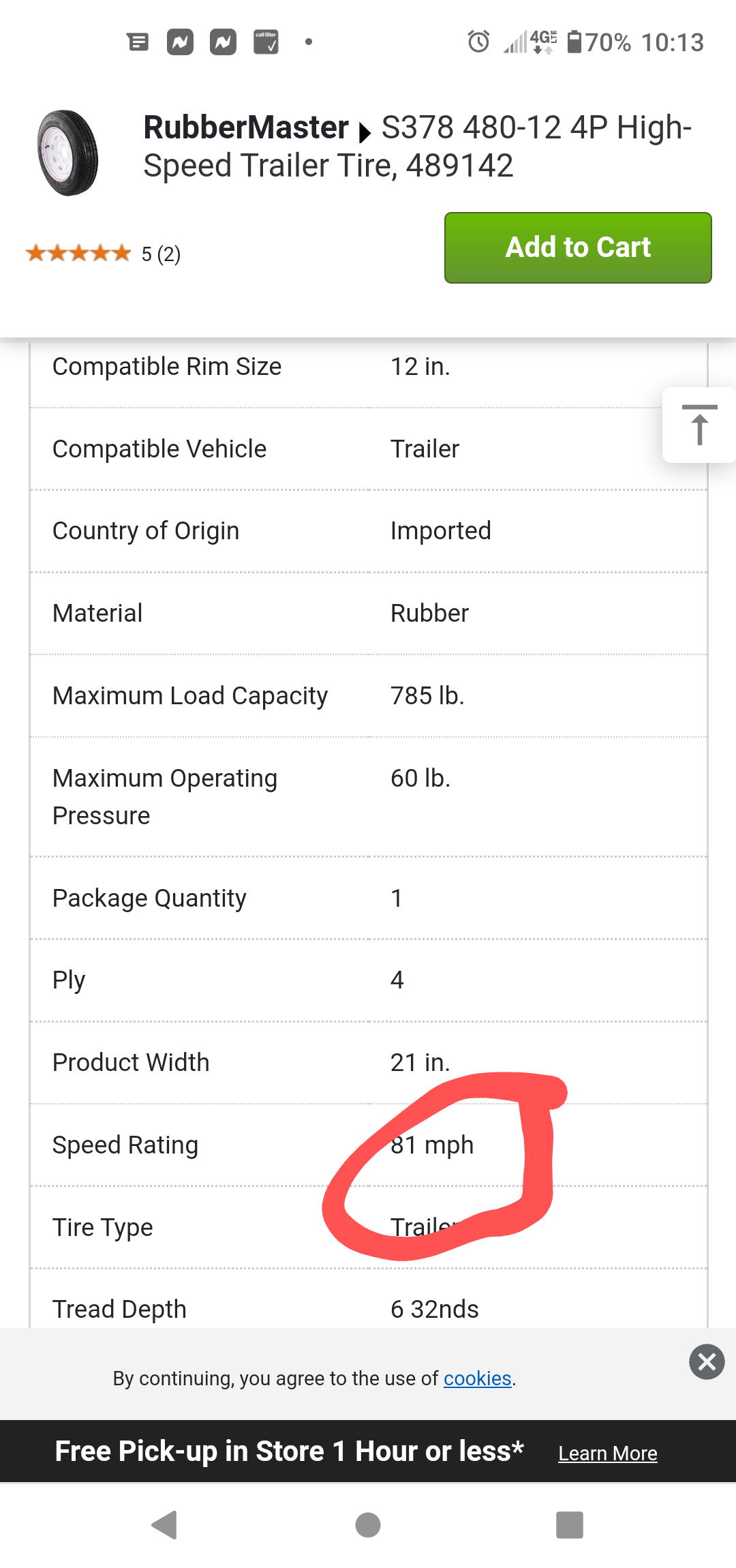Screen dimensions: 736x1568
Task: Open recent apps square button
Action: point(570,1525)
